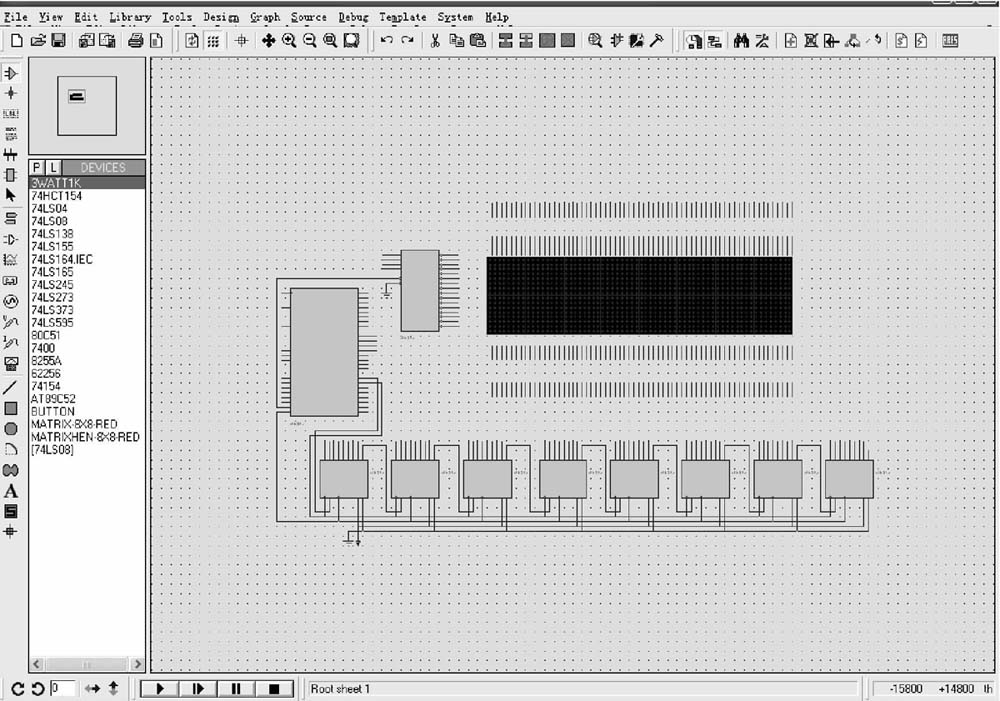Click the rotate clockwise icon
The height and width of the screenshot is (701, 1000).
tap(17, 689)
